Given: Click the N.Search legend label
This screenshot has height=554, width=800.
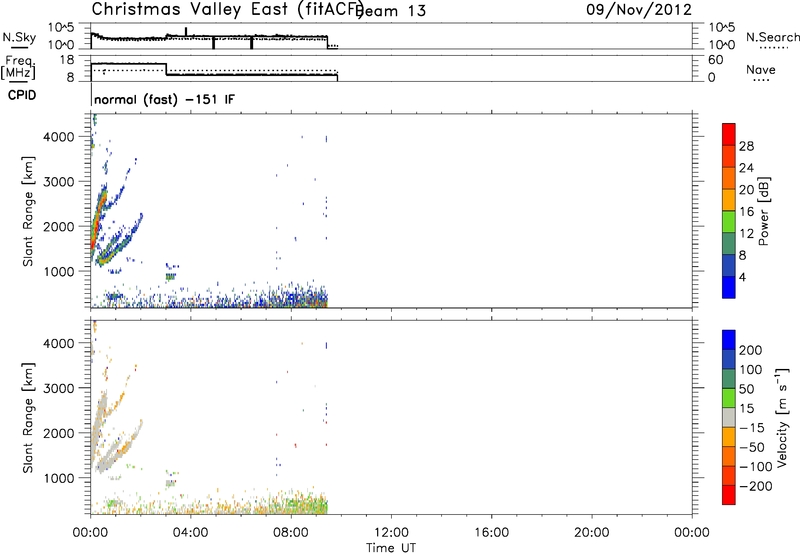Looking at the screenshot, I should point(772,37).
